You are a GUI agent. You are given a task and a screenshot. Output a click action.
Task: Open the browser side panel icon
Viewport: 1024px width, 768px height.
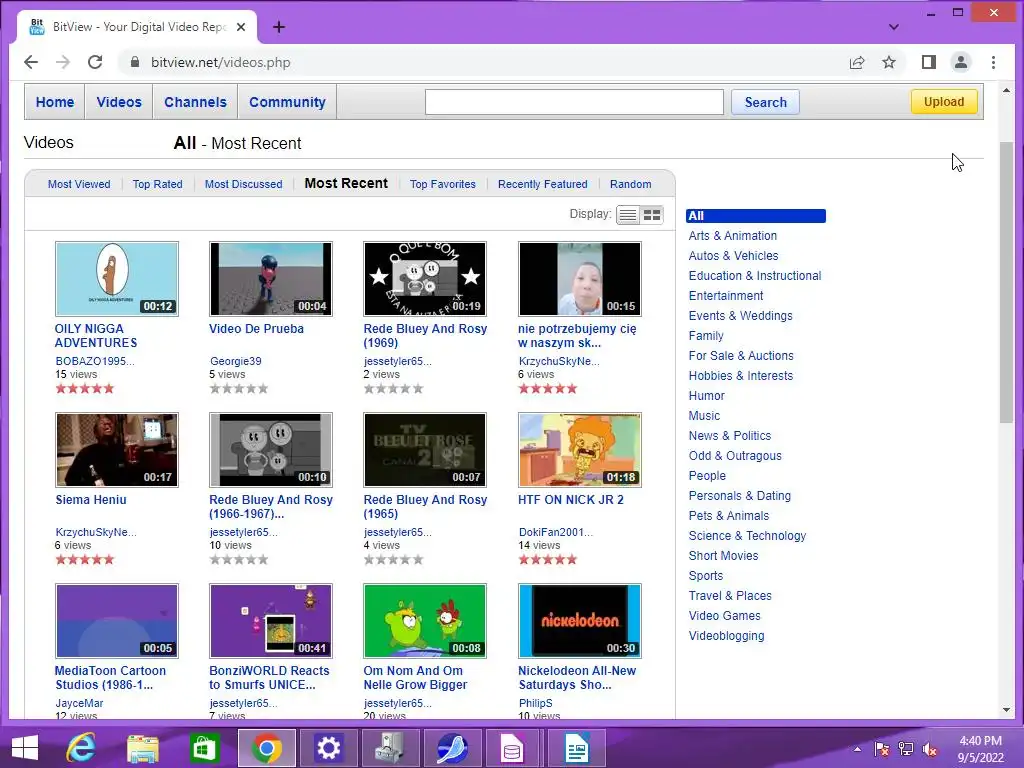click(x=929, y=62)
